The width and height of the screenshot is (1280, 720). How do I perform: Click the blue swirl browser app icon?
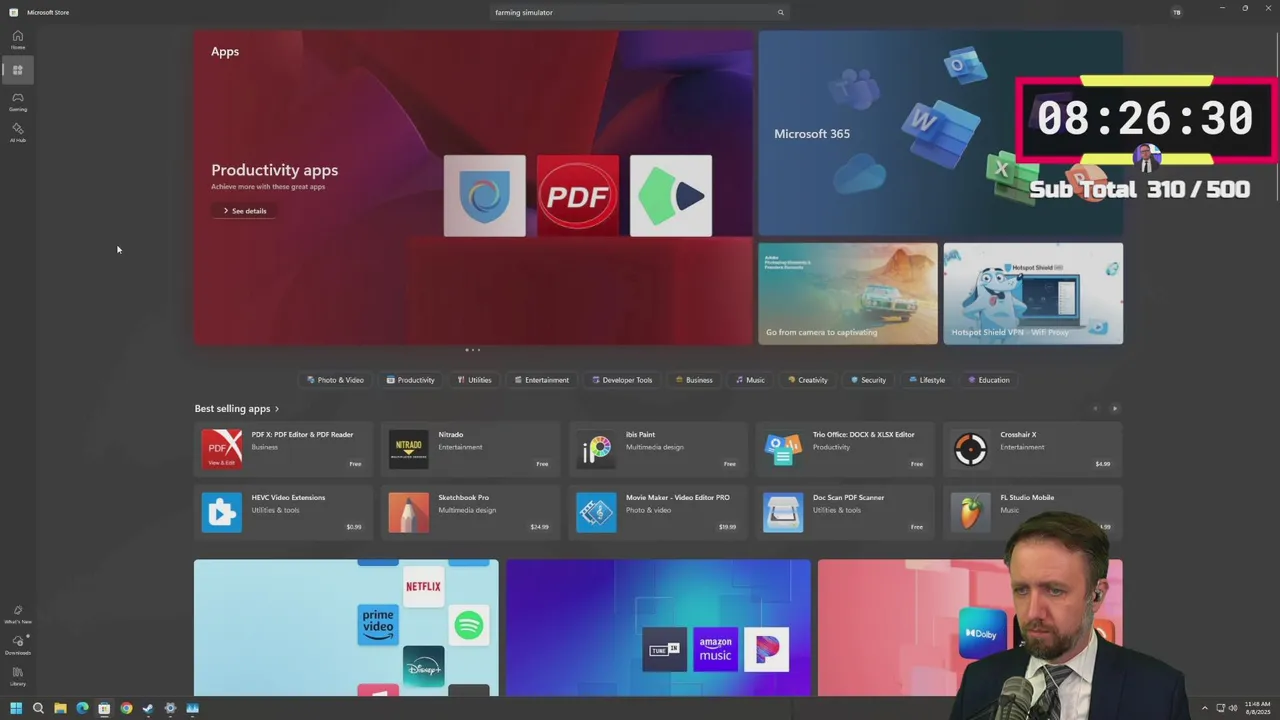point(485,196)
